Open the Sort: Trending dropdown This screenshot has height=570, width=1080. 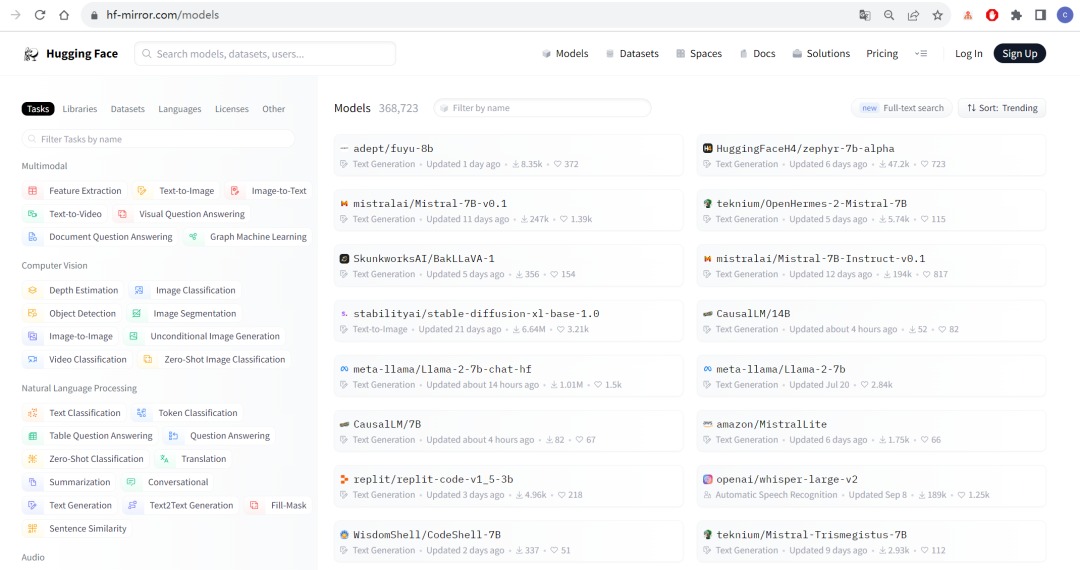pyautogui.click(x=1002, y=108)
